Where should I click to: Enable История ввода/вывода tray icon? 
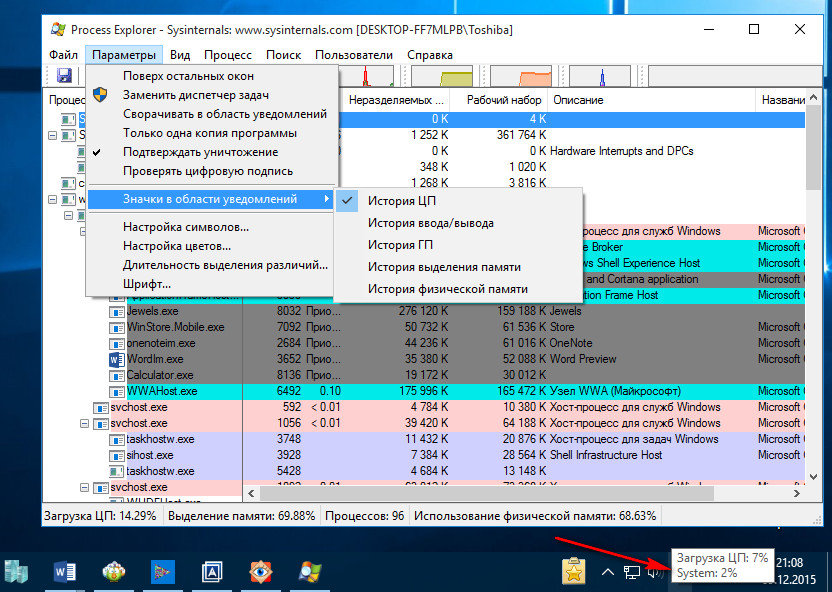pos(458,223)
